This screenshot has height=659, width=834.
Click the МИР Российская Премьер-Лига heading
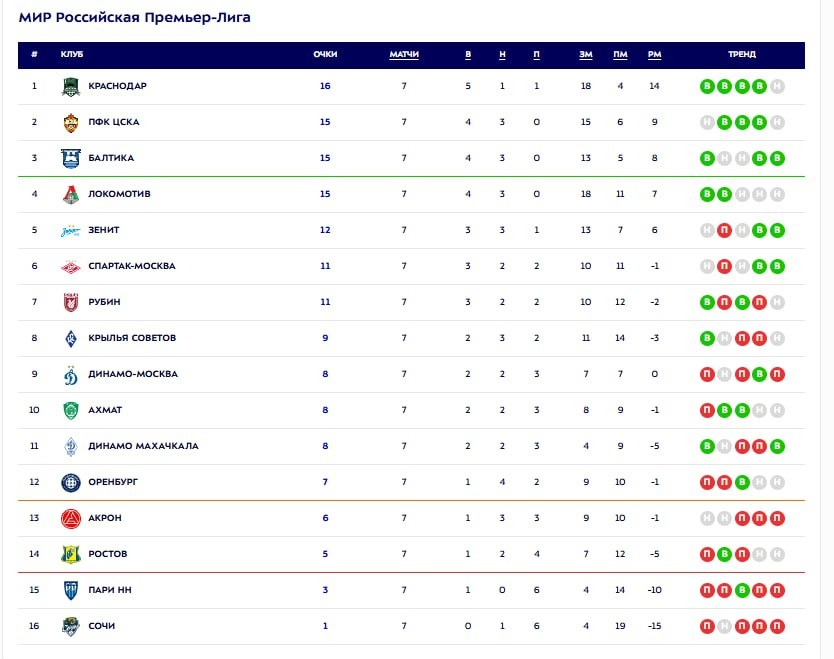pyautogui.click(x=135, y=18)
